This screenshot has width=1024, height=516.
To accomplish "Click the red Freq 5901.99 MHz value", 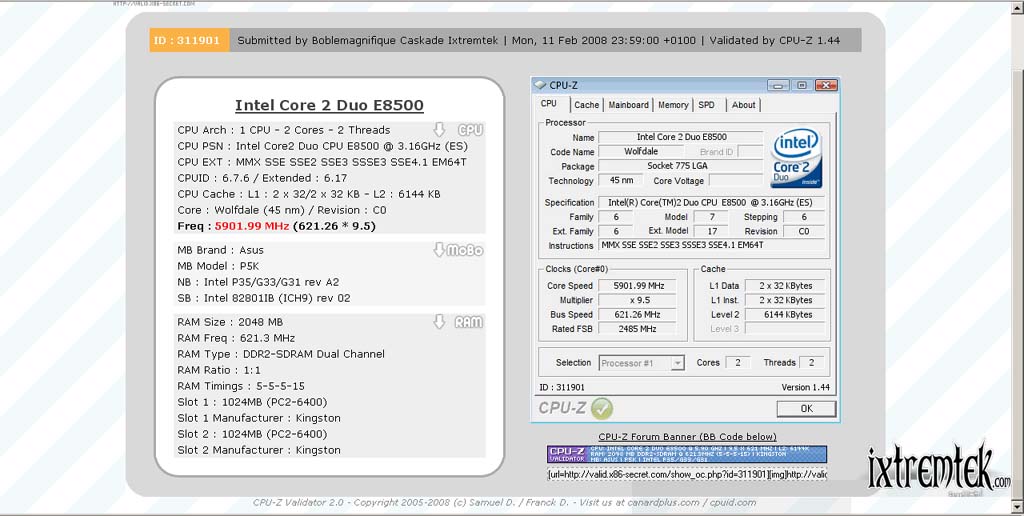I will click(x=251, y=226).
